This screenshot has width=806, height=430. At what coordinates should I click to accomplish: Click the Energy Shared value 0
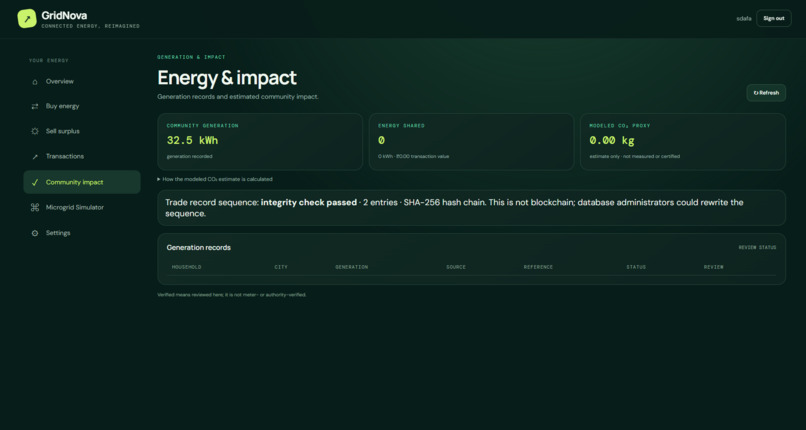[381, 140]
